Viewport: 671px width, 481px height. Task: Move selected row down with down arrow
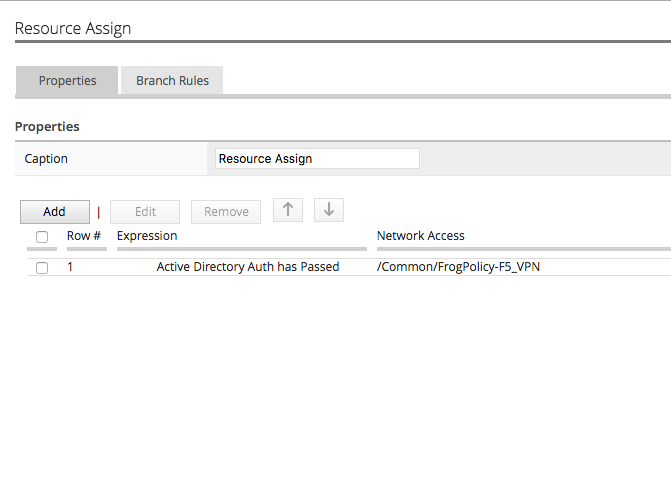pos(329,210)
